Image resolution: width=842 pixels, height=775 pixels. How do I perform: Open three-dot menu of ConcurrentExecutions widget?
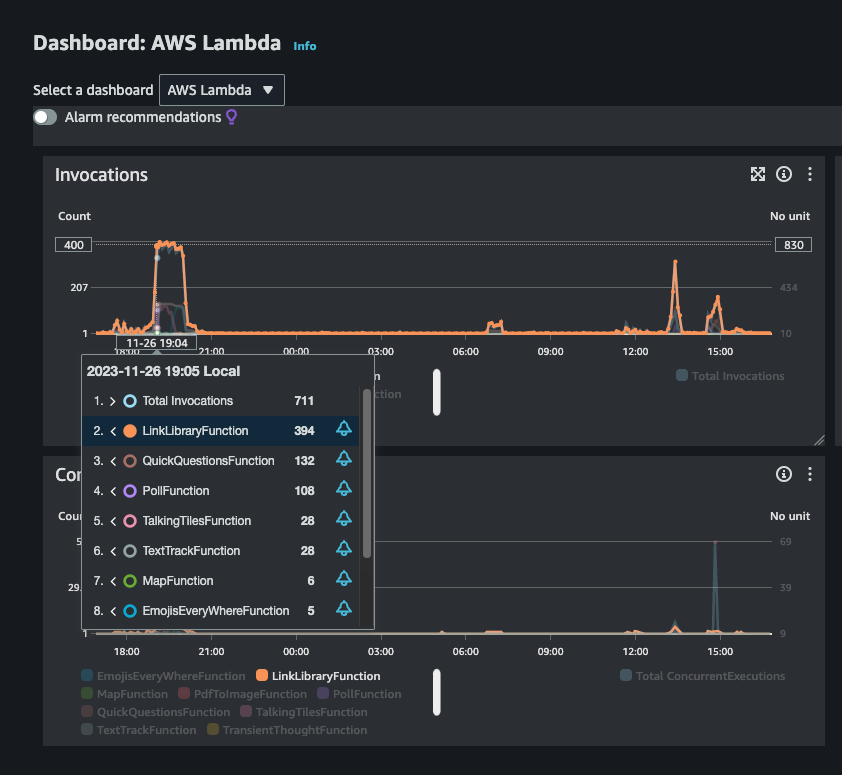tap(810, 474)
